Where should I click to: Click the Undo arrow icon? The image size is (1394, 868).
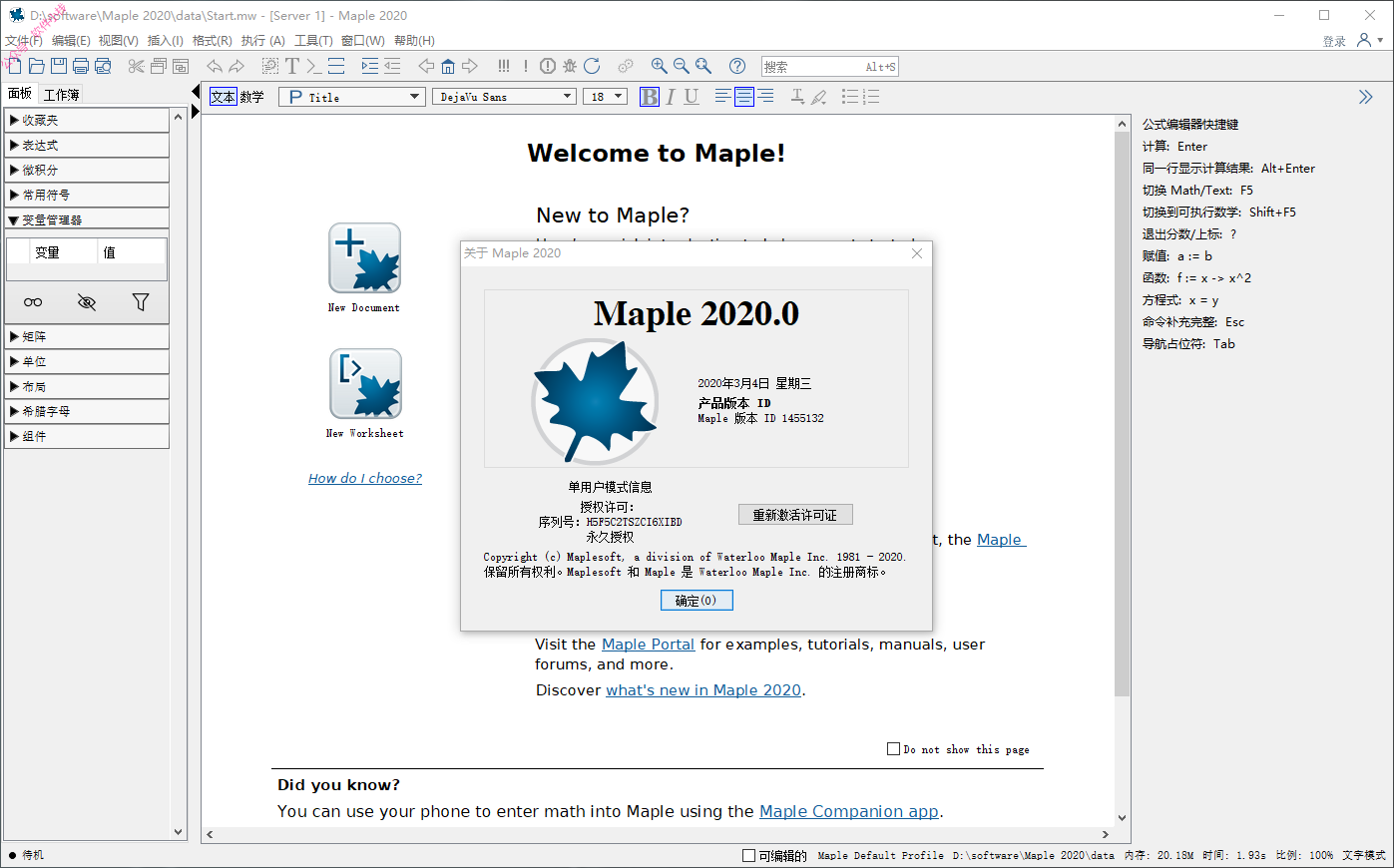[215, 66]
